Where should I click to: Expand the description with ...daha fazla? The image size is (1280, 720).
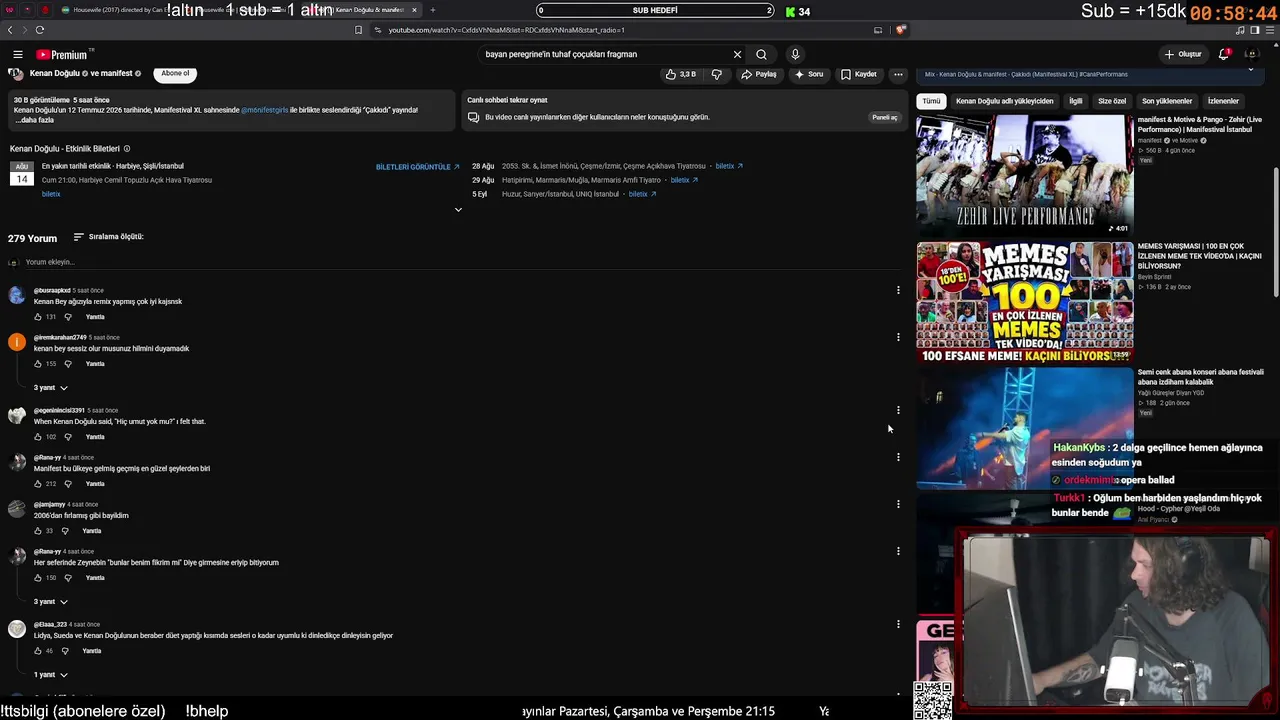click(35, 120)
